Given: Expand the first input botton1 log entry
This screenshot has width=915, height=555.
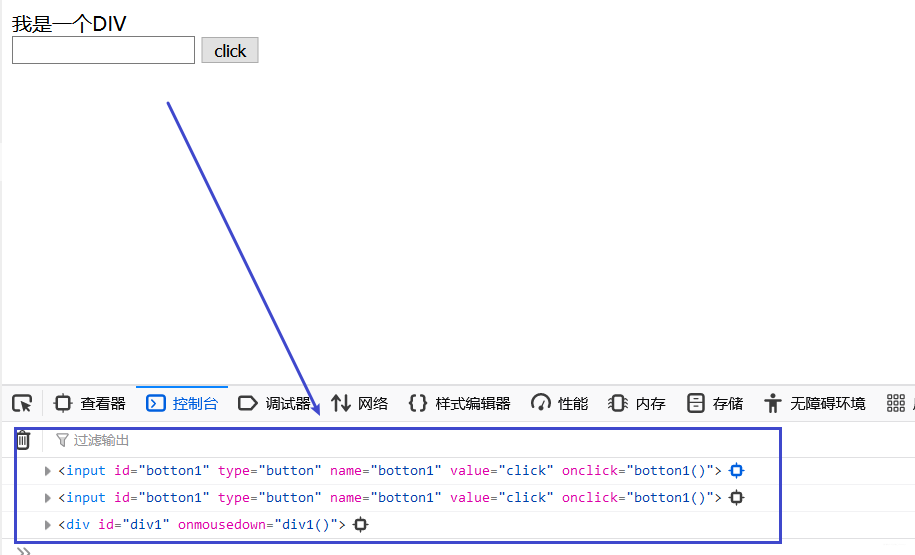Looking at the screenshot, I should 48,471.
